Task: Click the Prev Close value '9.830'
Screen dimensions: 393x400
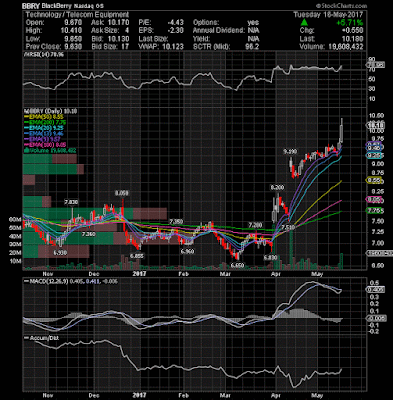Action: click(73, 47)
